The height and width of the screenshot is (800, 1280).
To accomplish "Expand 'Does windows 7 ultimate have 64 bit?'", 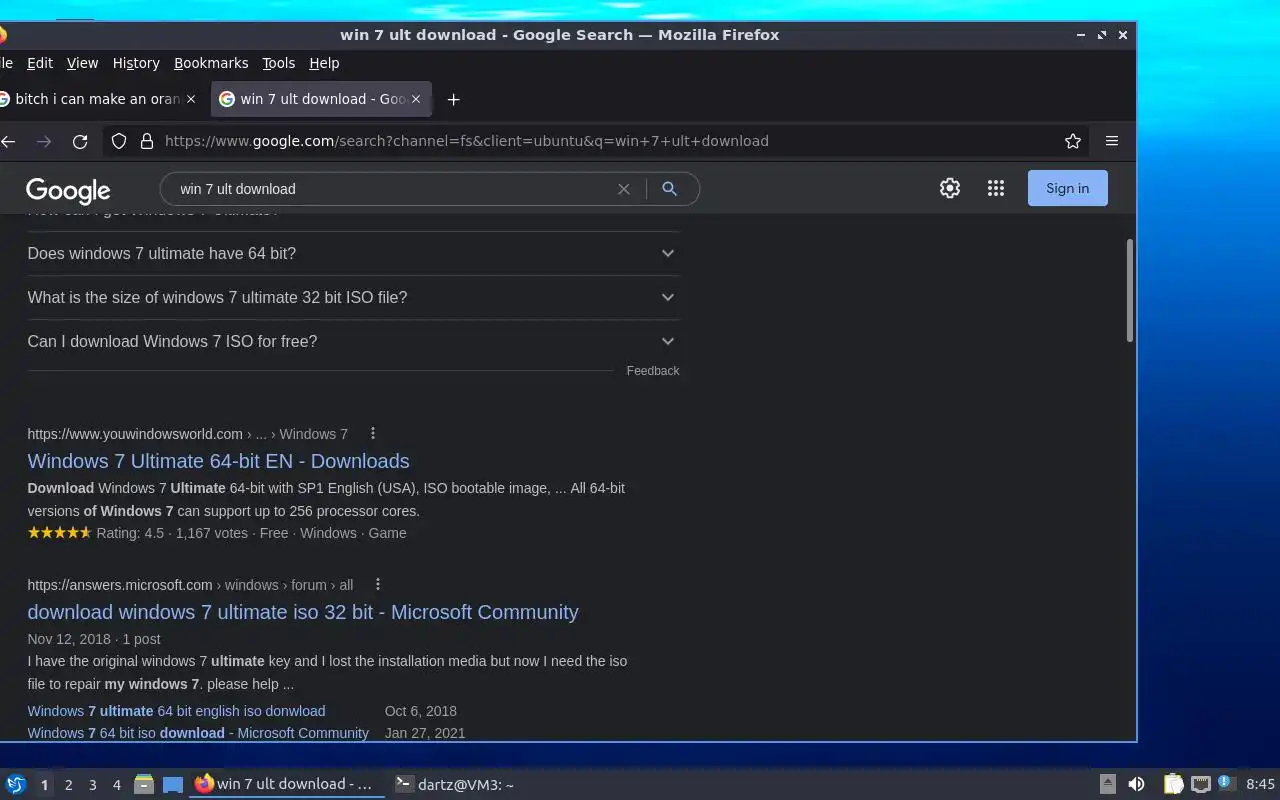I will coord(353,254).
